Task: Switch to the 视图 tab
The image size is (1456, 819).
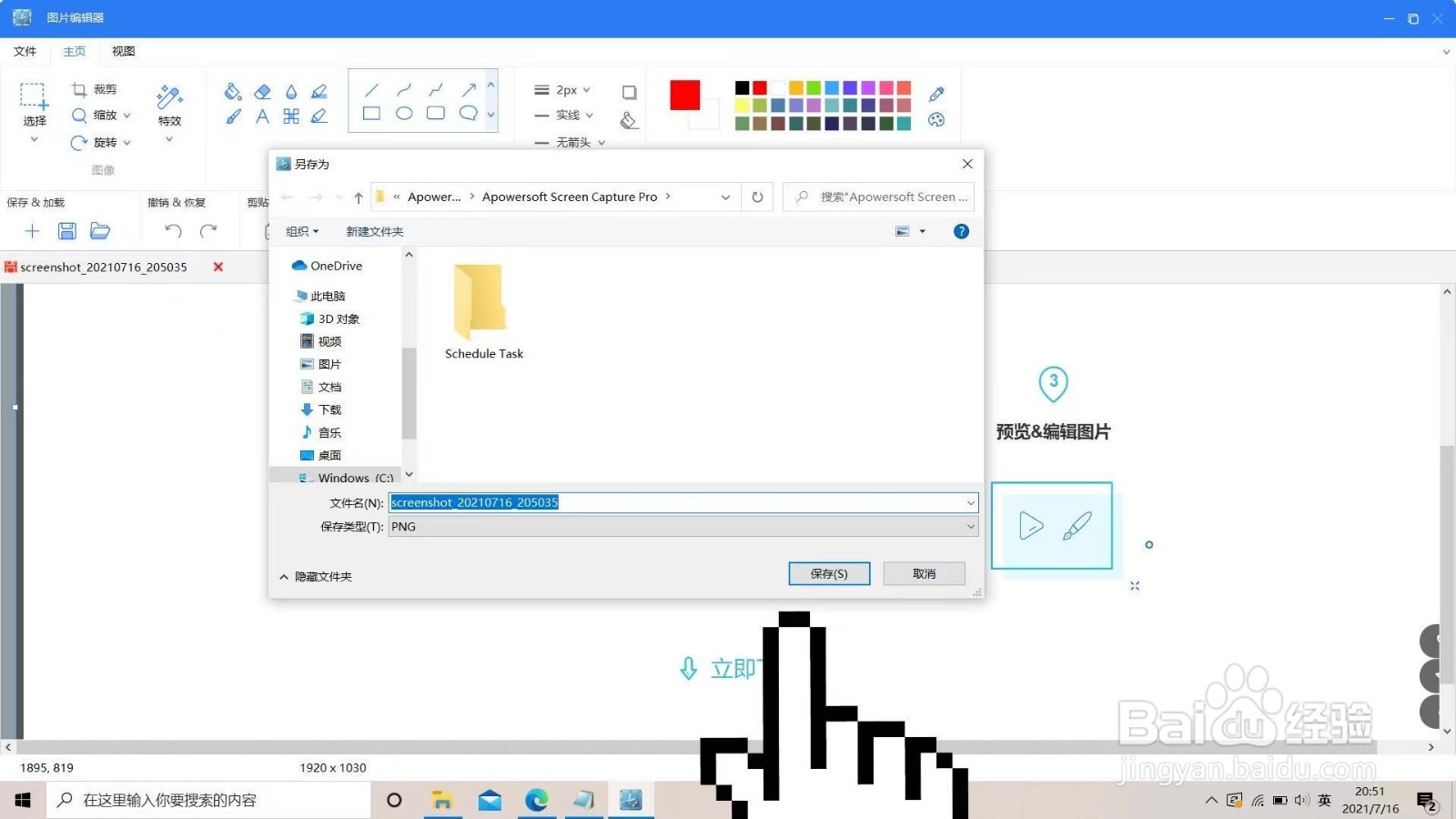Action: pos(124,52)
